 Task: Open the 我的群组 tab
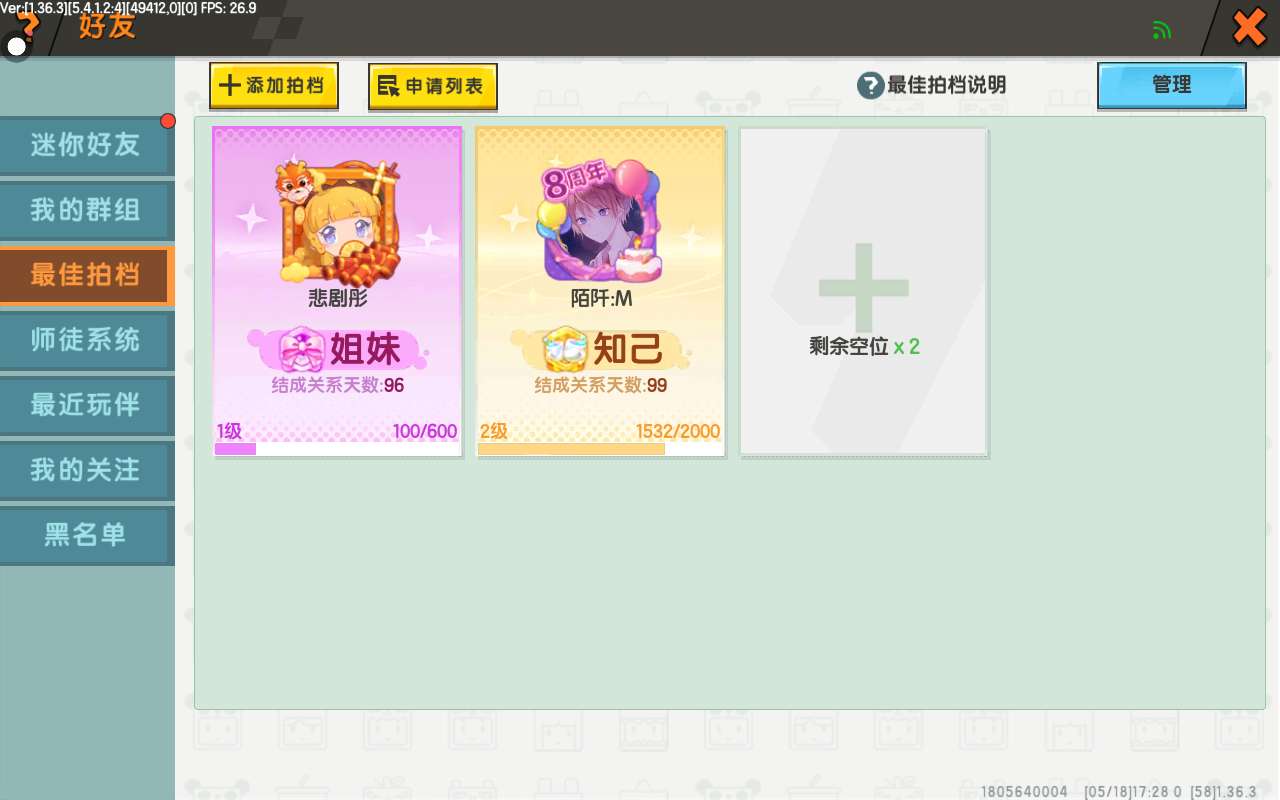[x=86, y=210]
